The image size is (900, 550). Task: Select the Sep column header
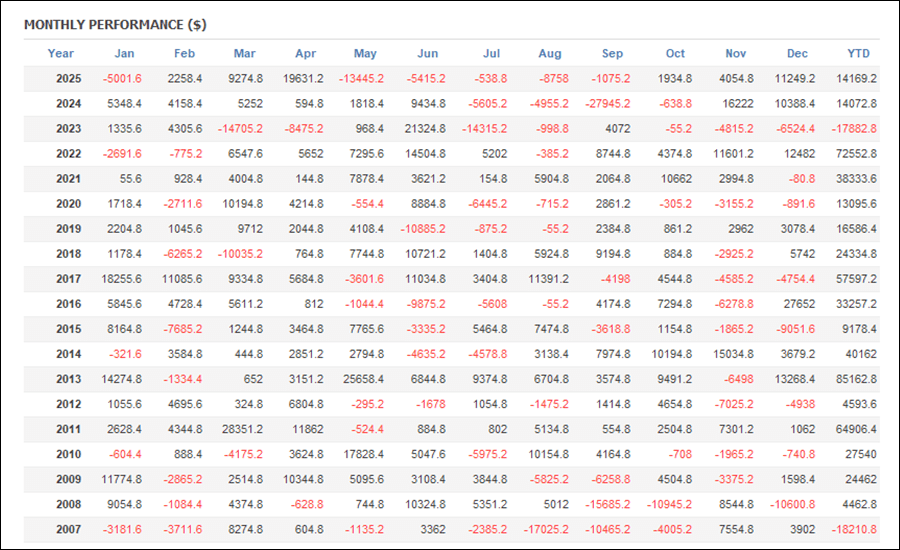coord(613,54)
